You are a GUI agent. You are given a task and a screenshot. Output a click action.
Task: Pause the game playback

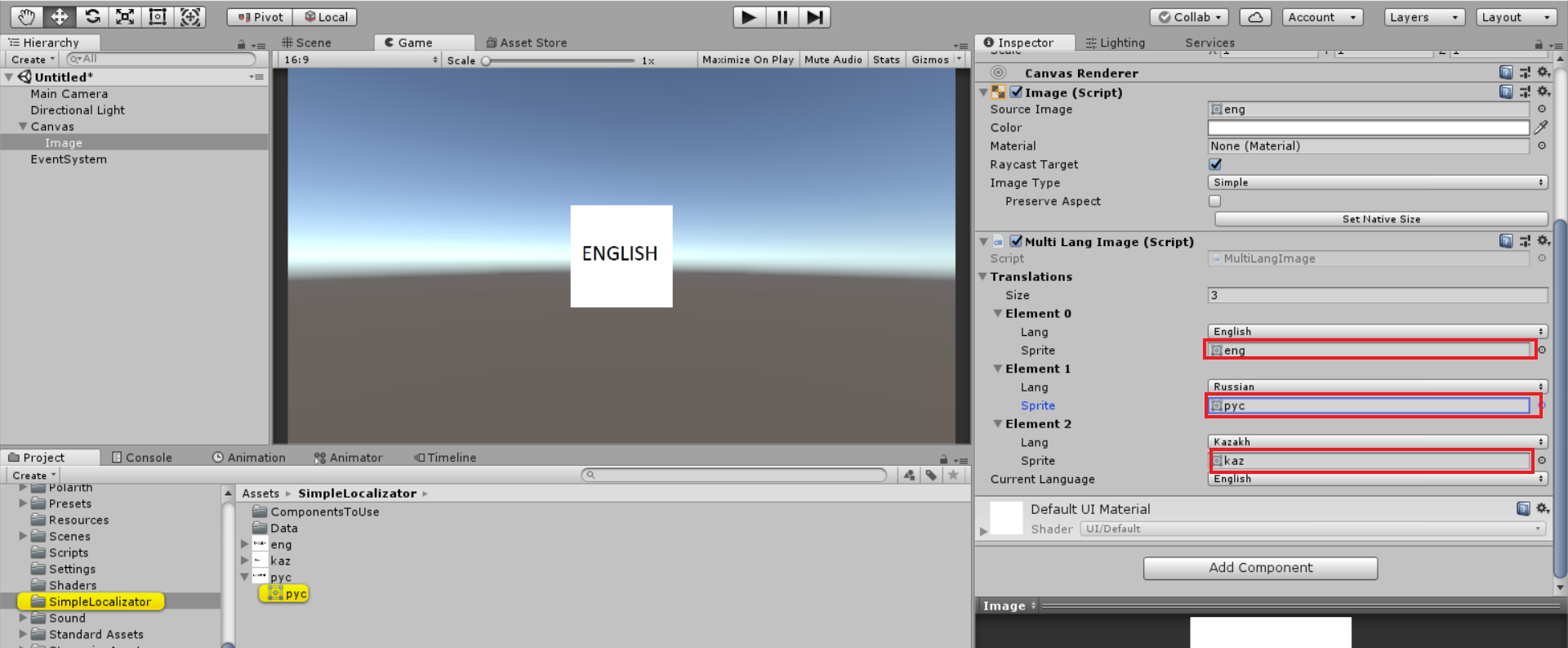click(782, 17)
